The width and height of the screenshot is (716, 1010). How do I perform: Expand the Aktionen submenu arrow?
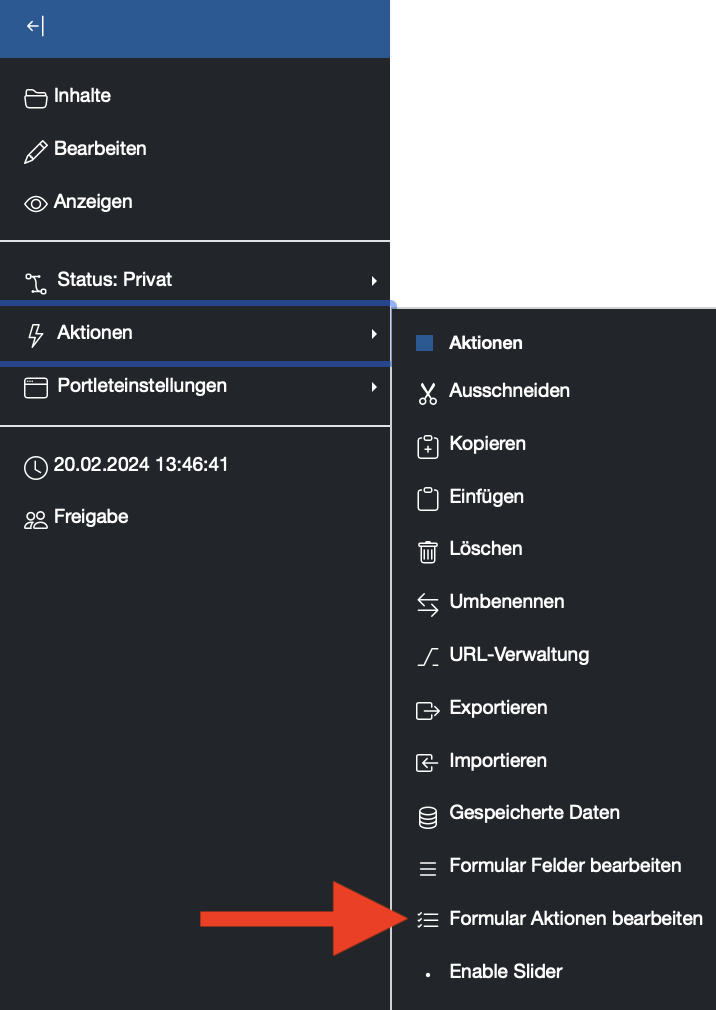click(x=373, y=334)
